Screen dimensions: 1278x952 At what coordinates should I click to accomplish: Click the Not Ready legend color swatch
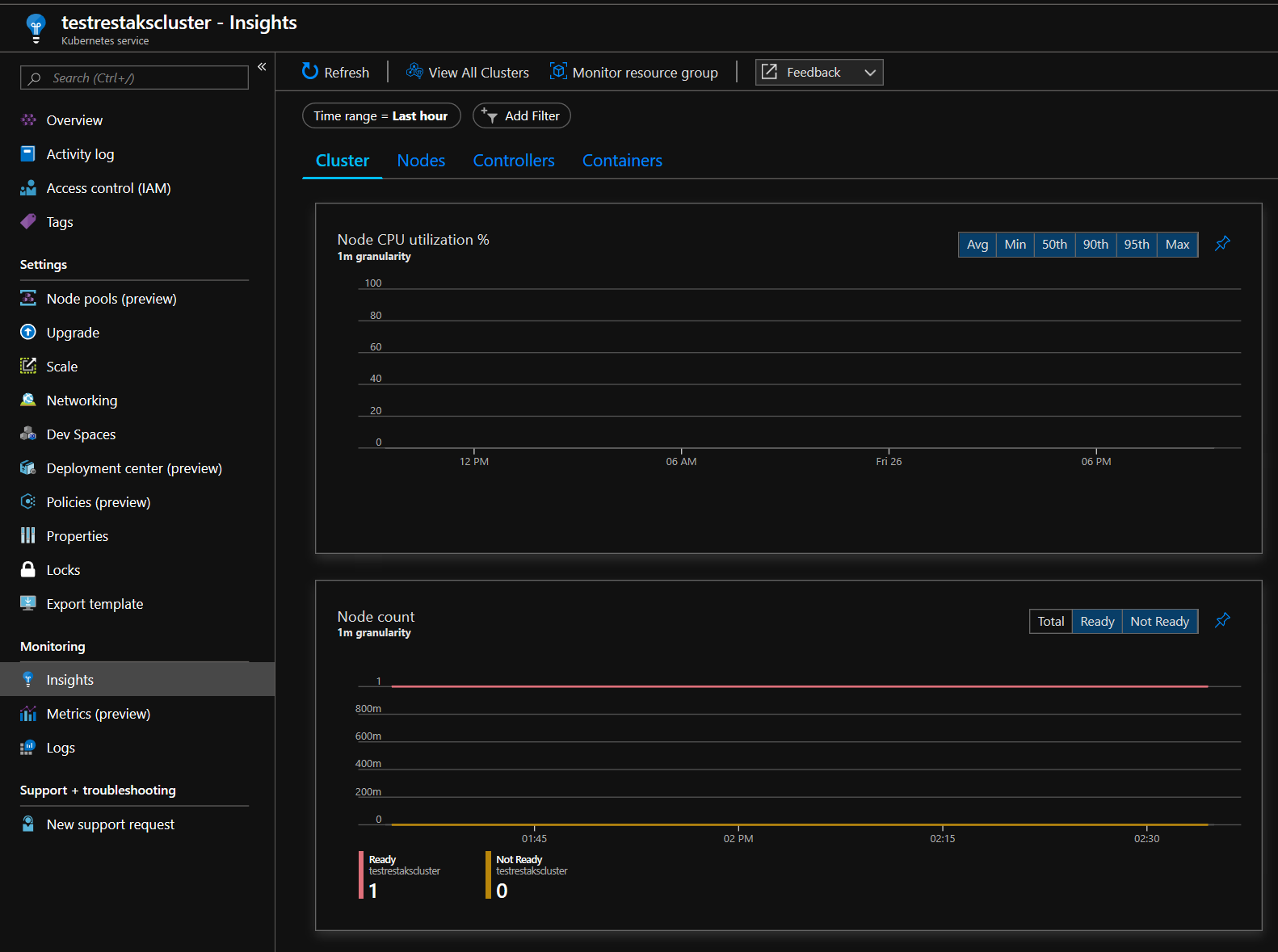pos(488,875)
